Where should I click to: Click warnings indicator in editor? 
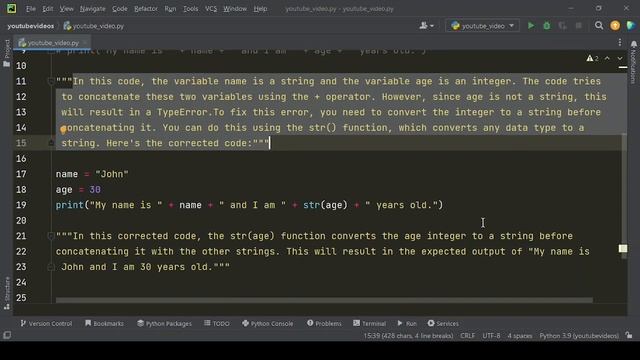point(593,58)
